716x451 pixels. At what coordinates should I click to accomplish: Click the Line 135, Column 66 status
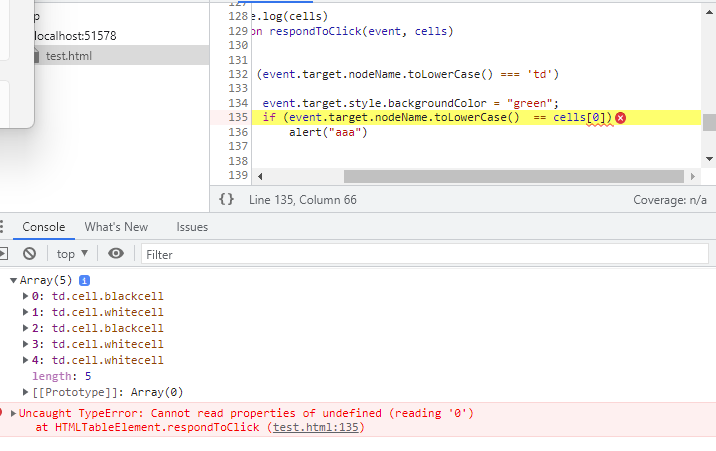[x=303, y=200]
